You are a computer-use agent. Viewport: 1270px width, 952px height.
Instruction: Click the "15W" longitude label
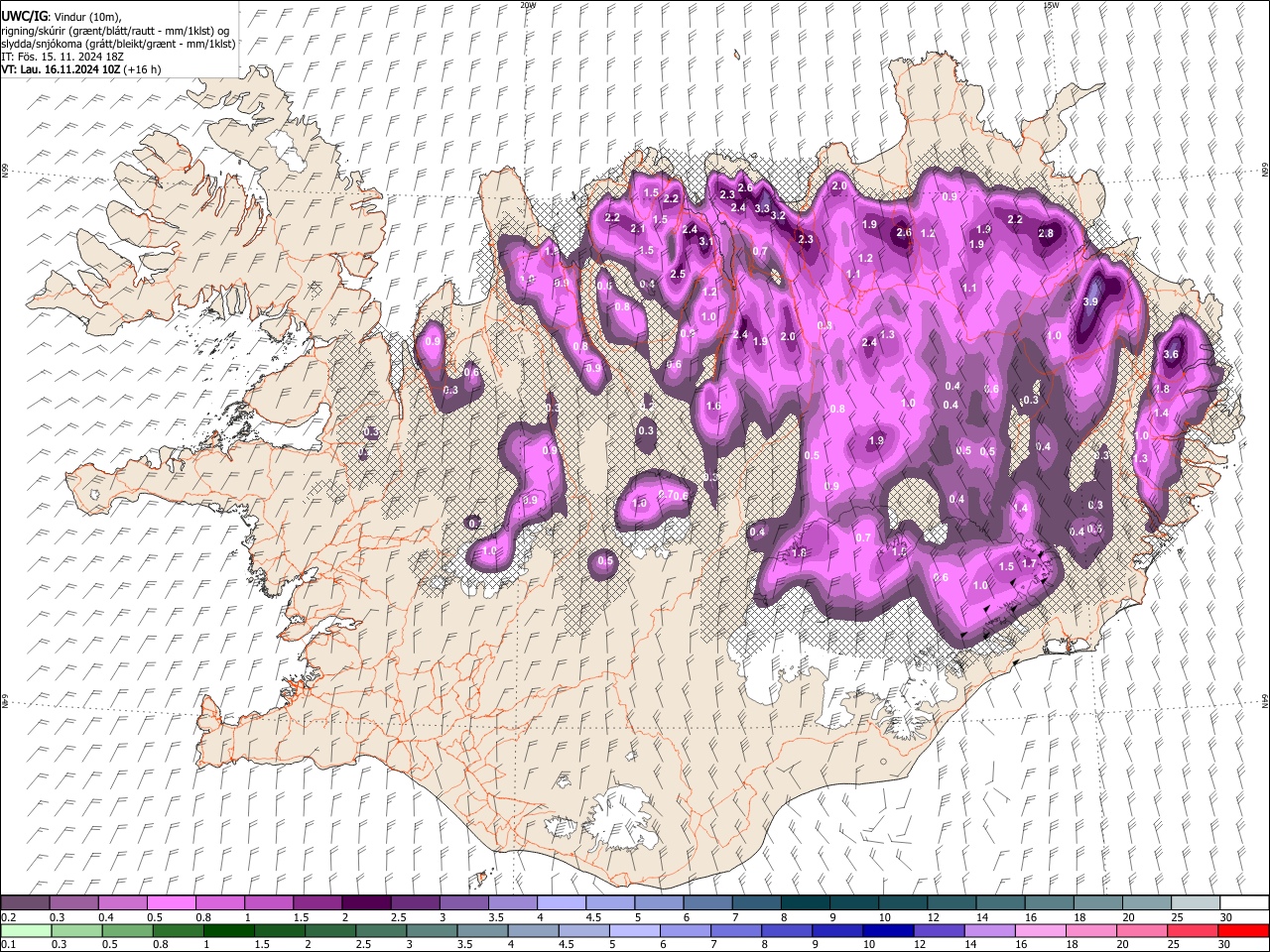tap(1051, 5)
